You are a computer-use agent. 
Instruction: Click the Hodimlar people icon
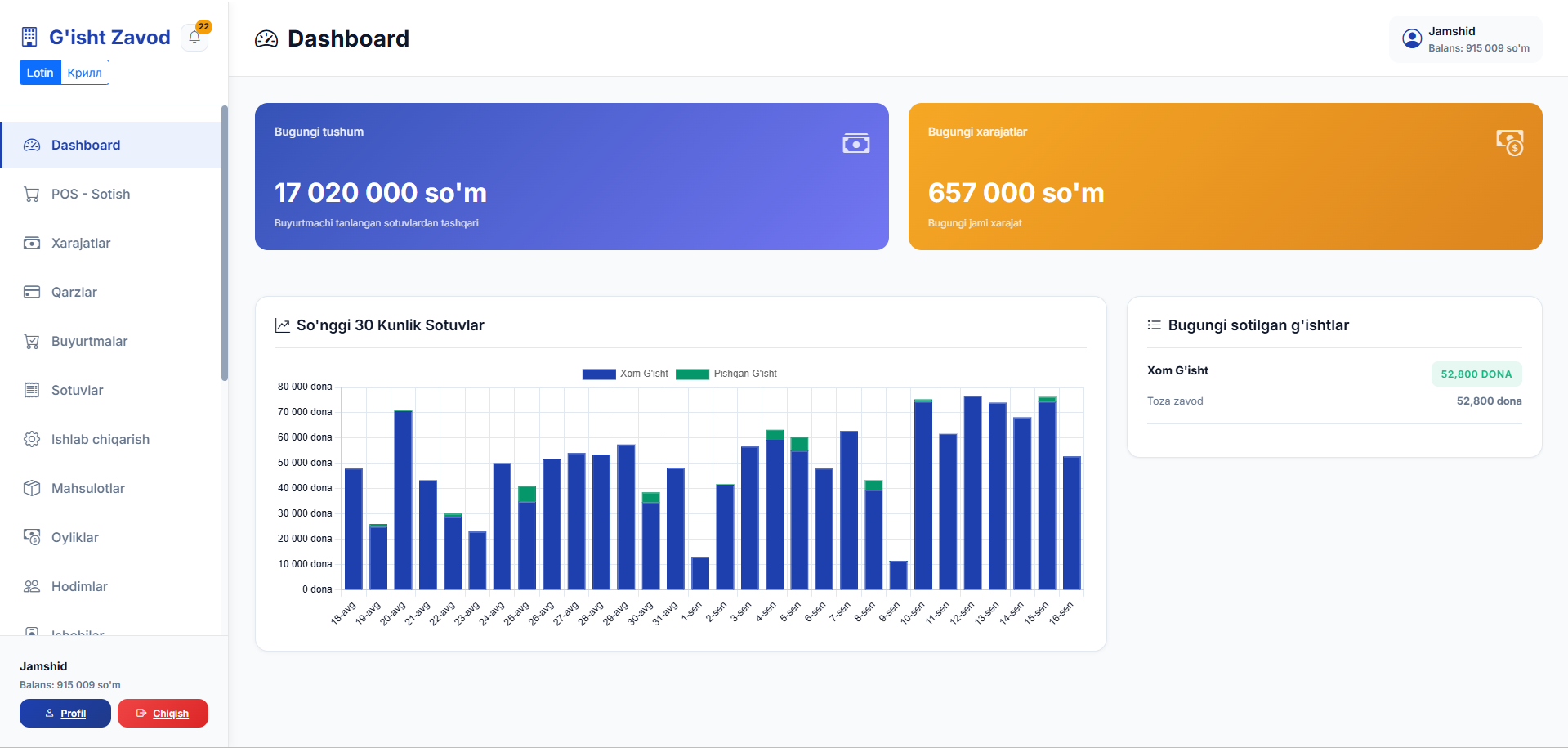tap(32, 586)
